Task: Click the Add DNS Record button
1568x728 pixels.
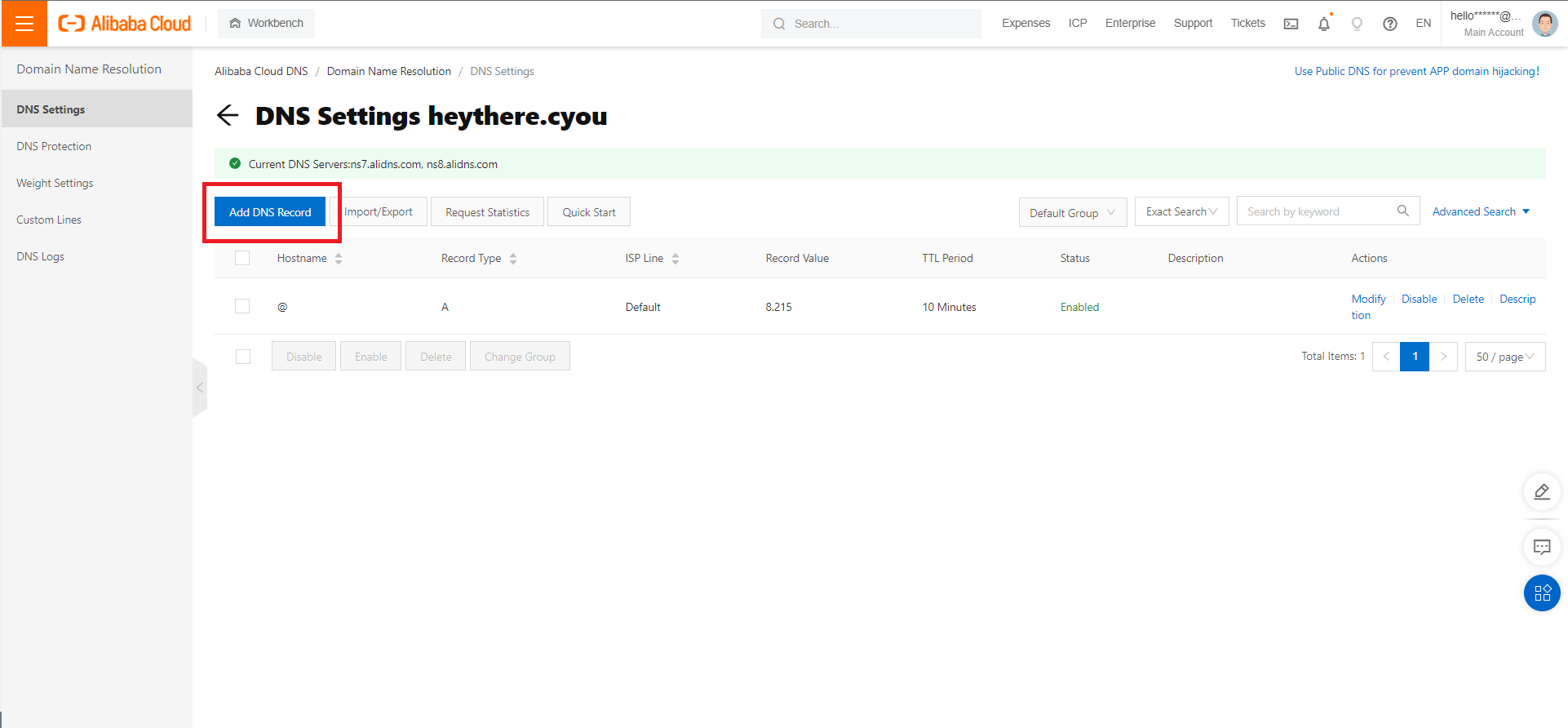Action: click(x=270, y=211)
